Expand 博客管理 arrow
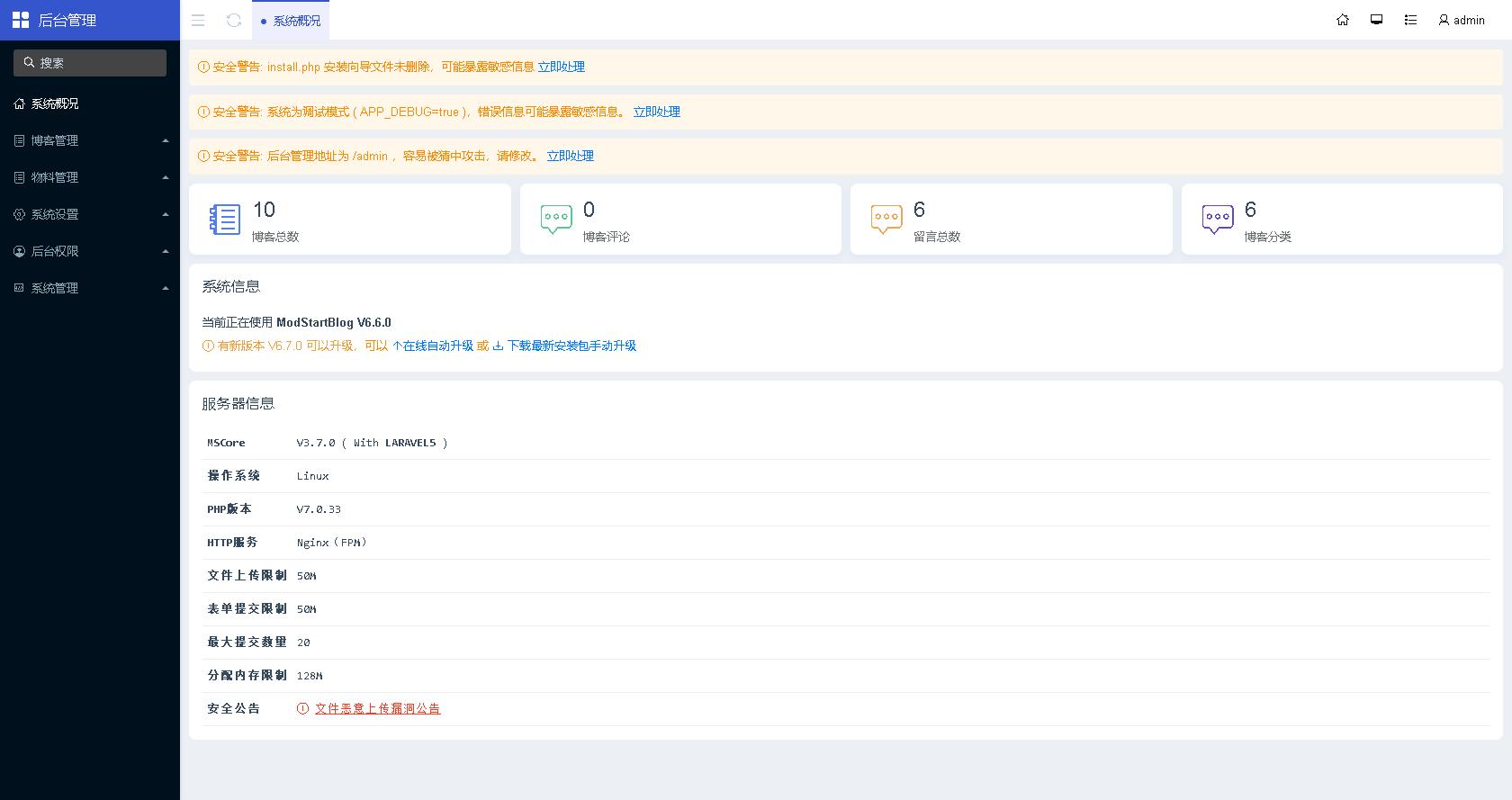1512x800 pixels. click(x=166, y=140)
